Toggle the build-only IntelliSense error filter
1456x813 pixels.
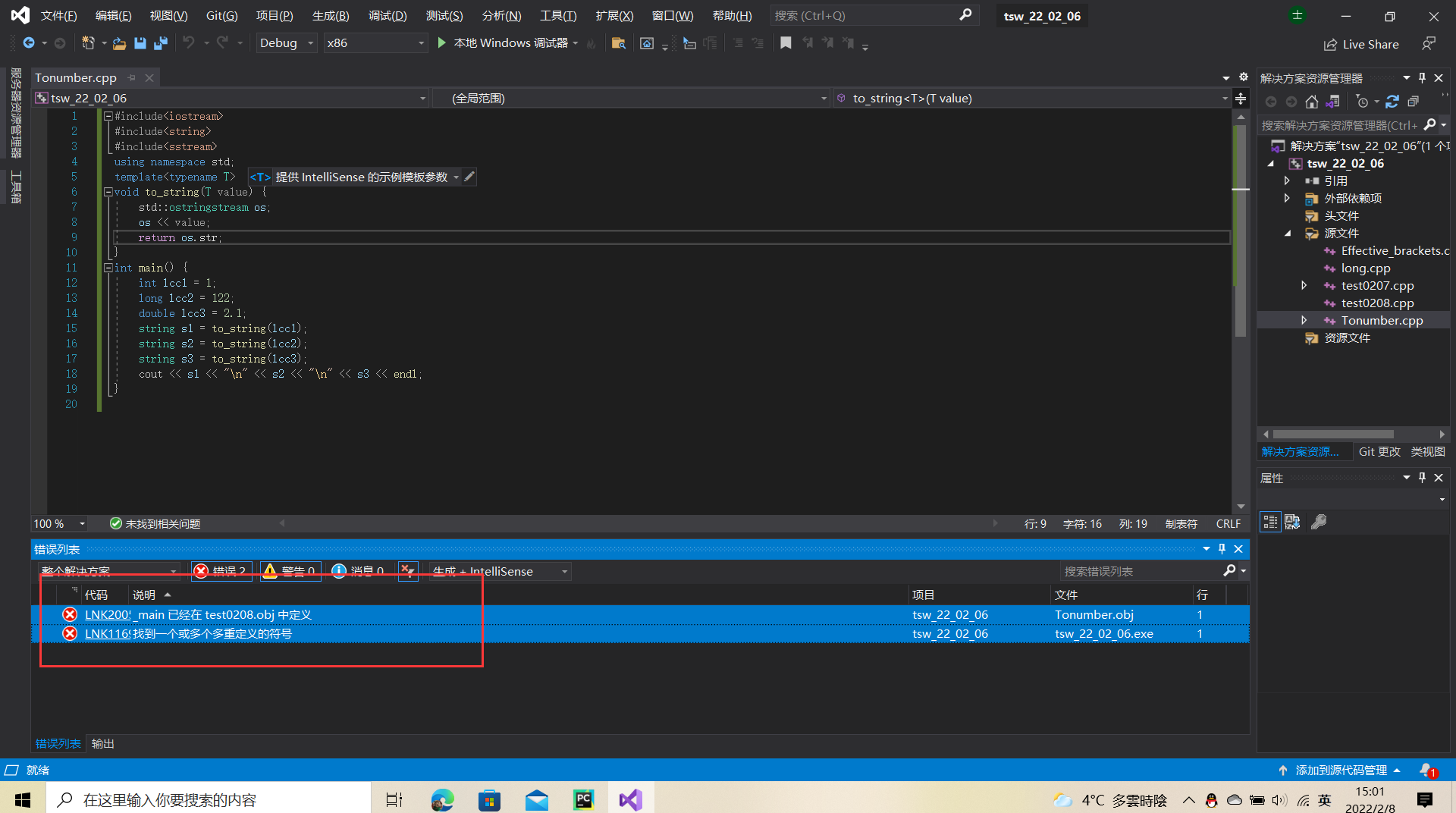[408, 571]
